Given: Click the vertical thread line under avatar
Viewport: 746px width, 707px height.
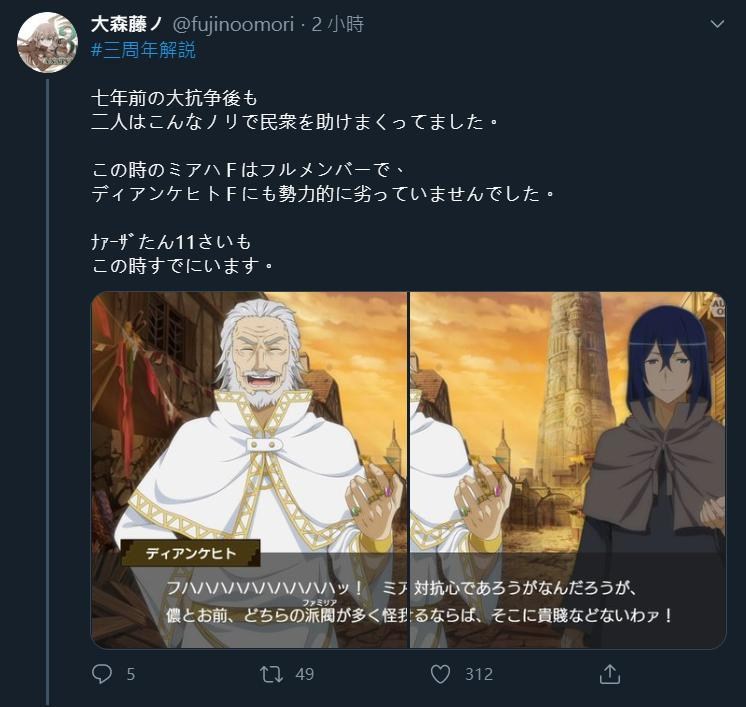Looking at the screenshot, I should click(x=48, y=392).
